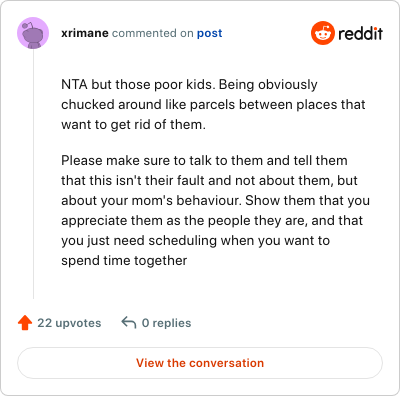Follow the blue 'post' link
Image resolution: width=400 pixels, height=396 pixels.
pos(209,33)
